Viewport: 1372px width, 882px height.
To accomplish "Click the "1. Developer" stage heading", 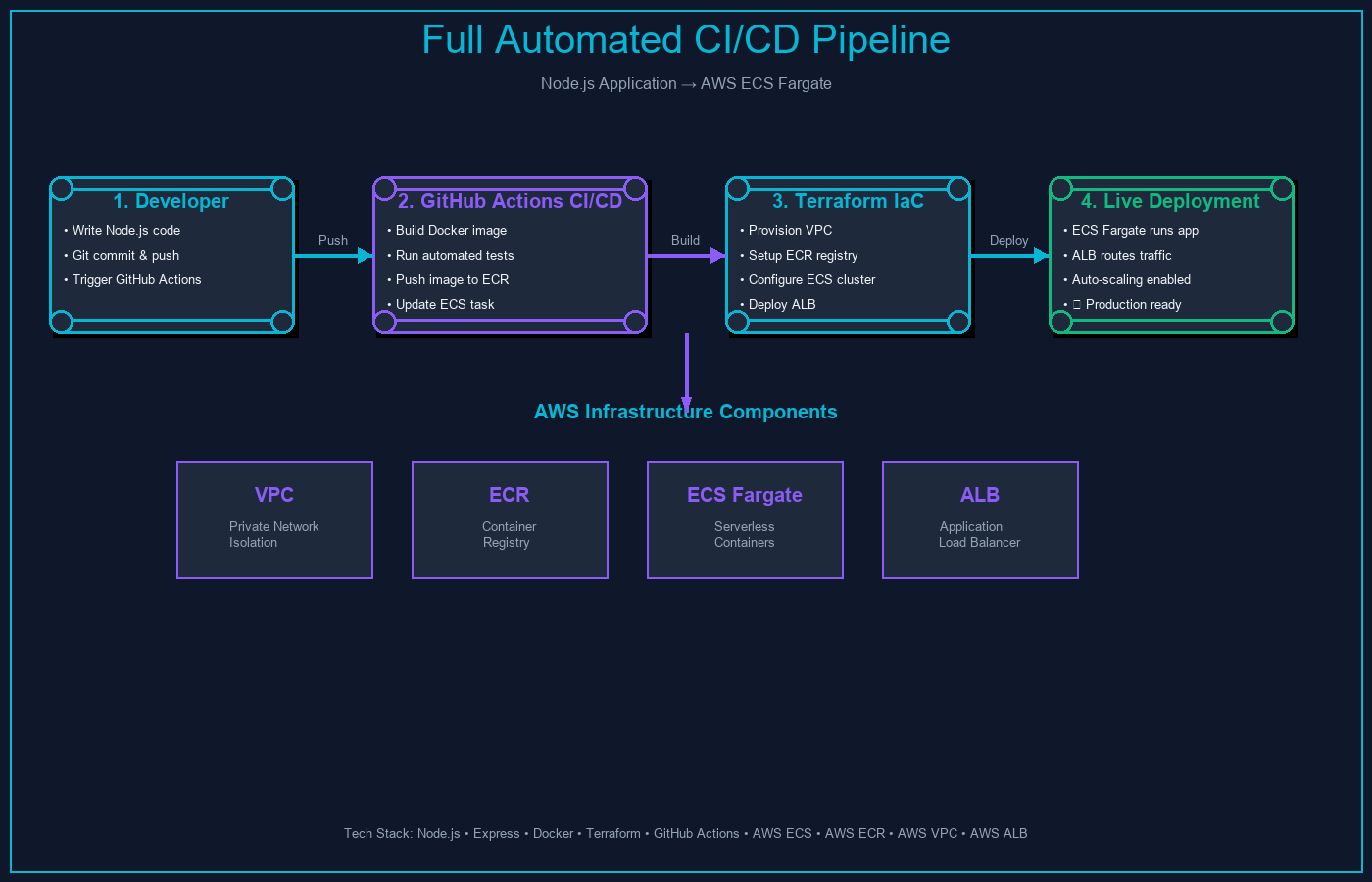I will tap(171, 201).
